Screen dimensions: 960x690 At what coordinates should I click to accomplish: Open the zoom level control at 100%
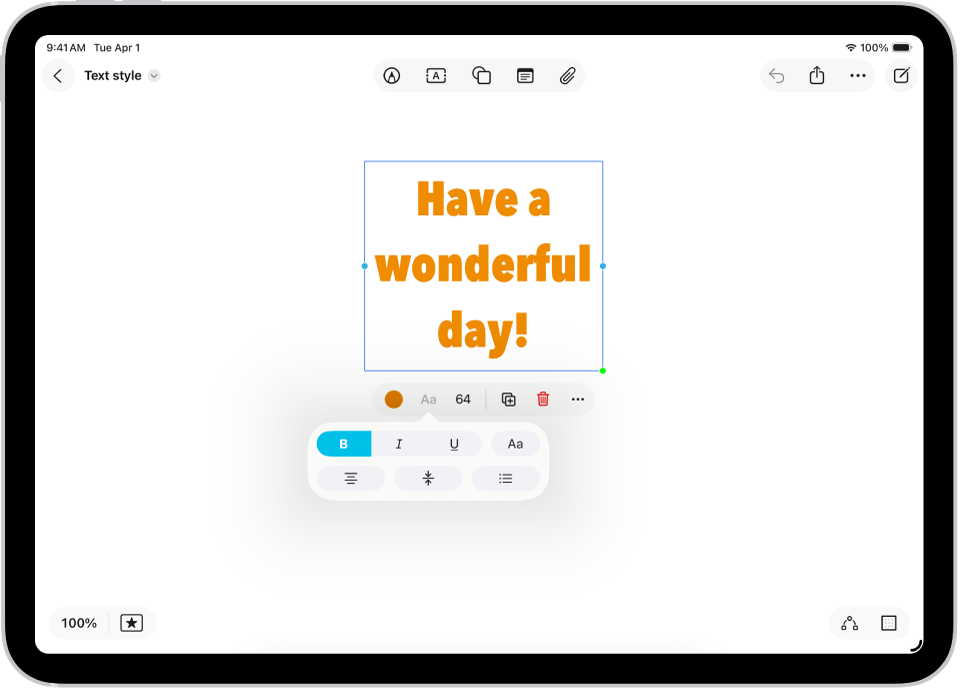tap(78, 622)
